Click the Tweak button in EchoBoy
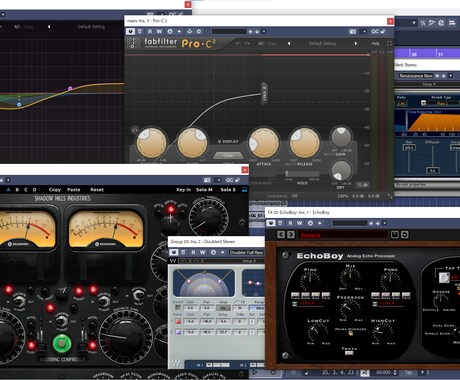 [x=349, y=353]
